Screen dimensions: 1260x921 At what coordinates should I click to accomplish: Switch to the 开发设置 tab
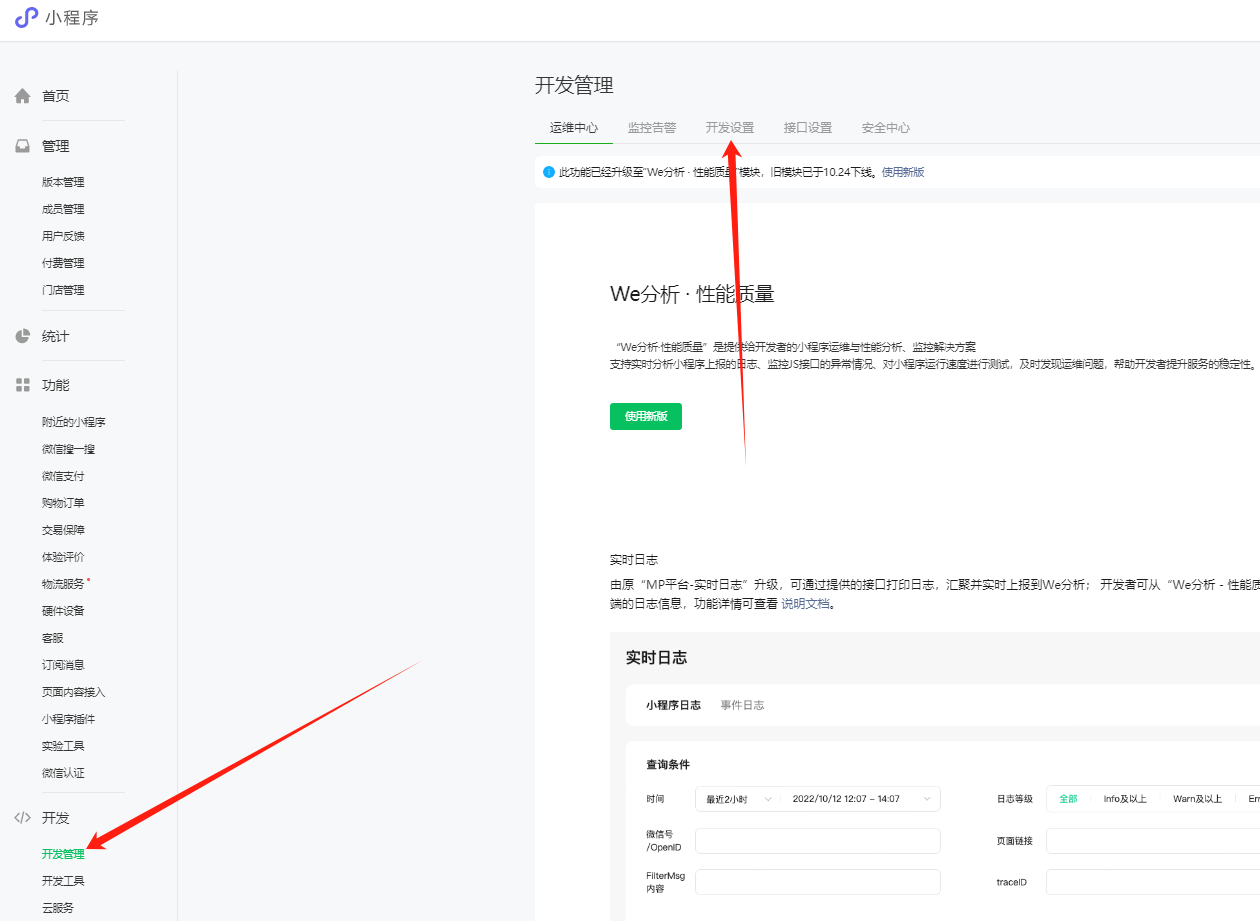(730, 128)
